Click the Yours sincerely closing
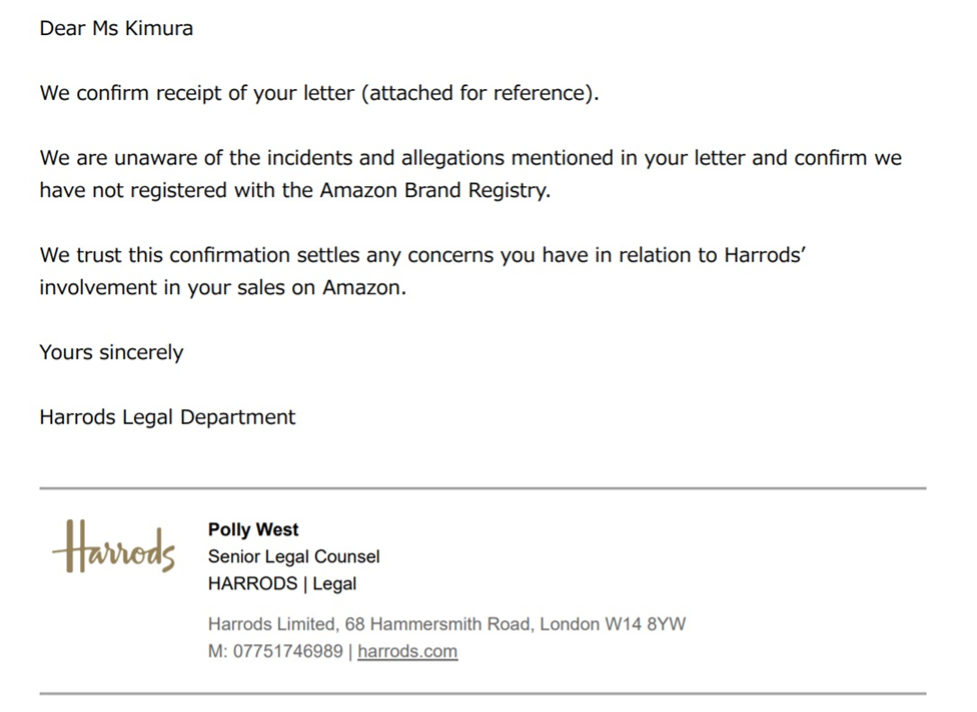This screenshot has height=712, width=977. (112, 353)
